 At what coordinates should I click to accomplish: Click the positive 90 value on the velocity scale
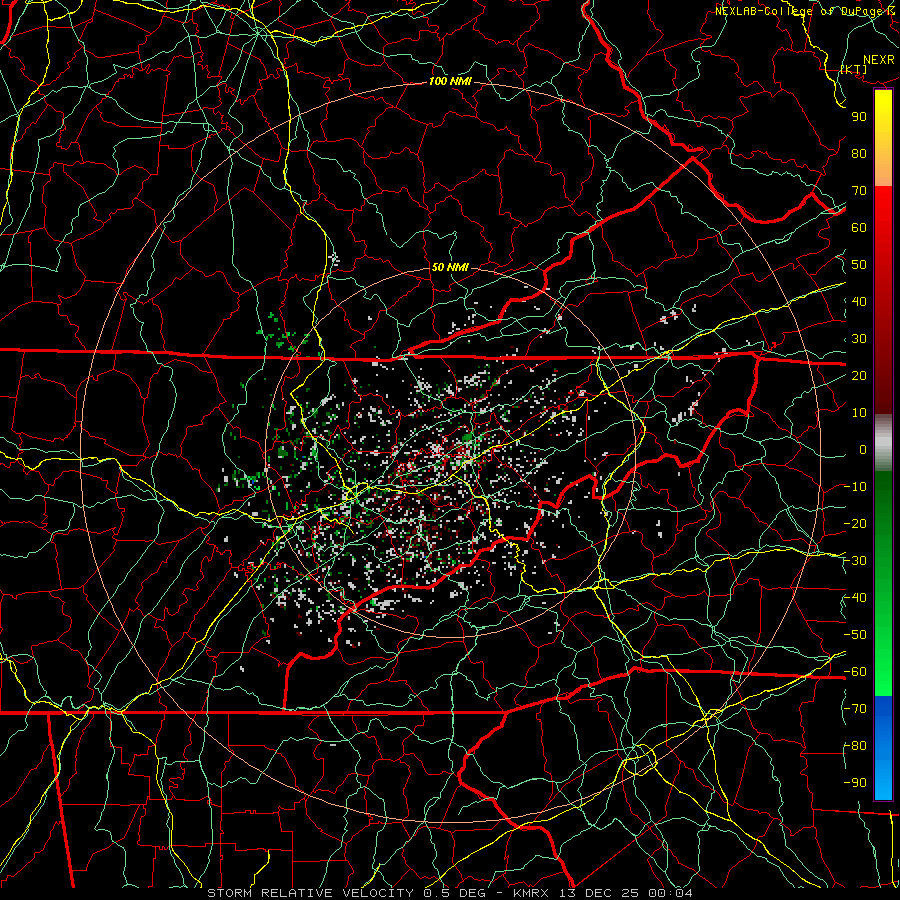pos(859,117)
